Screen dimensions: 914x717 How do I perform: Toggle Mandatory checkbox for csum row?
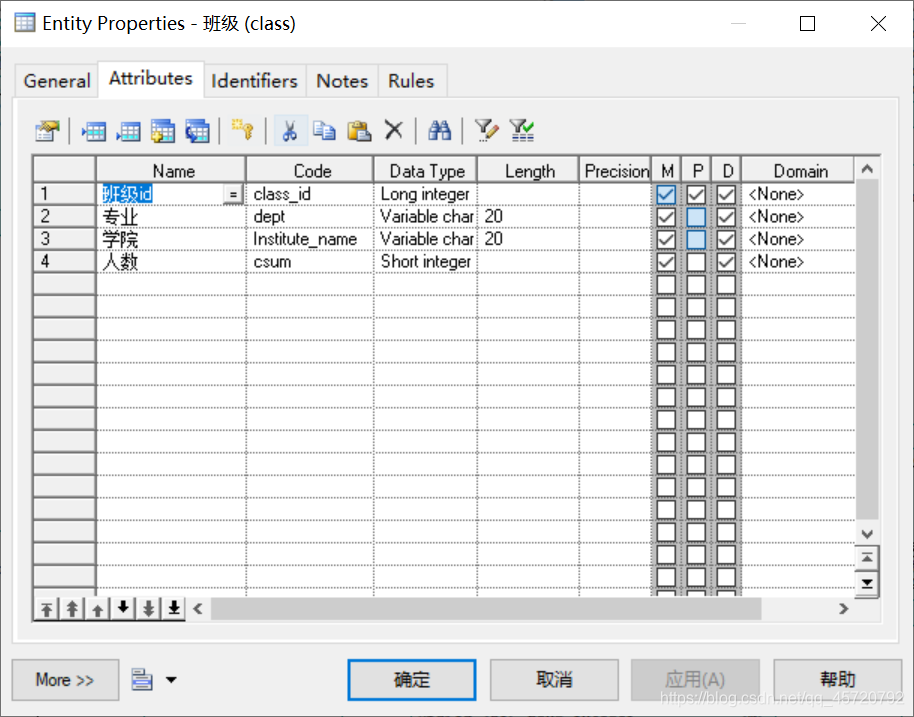point(666,262)
